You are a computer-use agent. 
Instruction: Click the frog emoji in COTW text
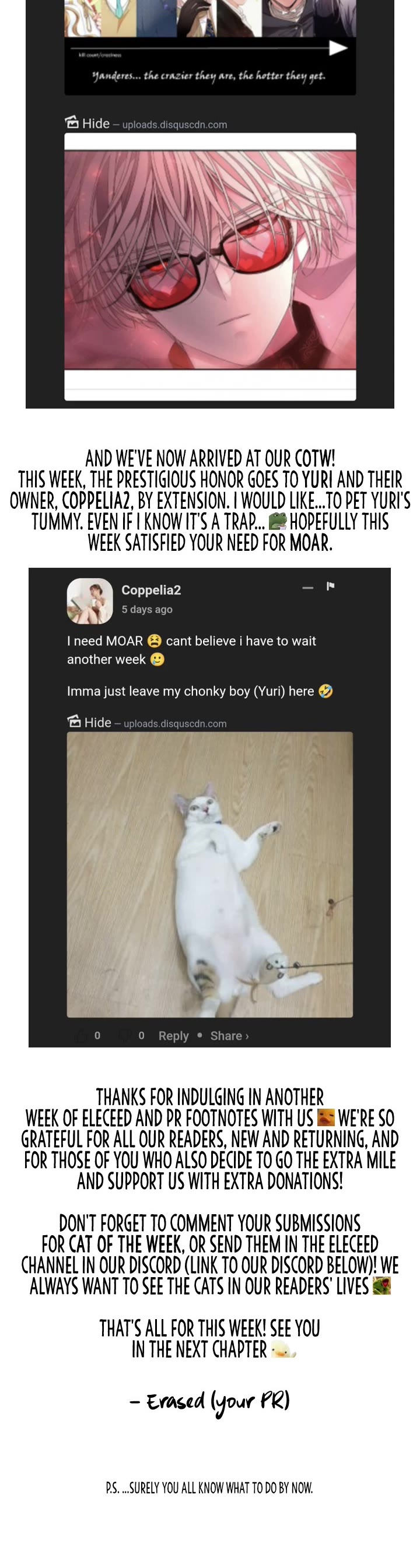coord(277,521)
